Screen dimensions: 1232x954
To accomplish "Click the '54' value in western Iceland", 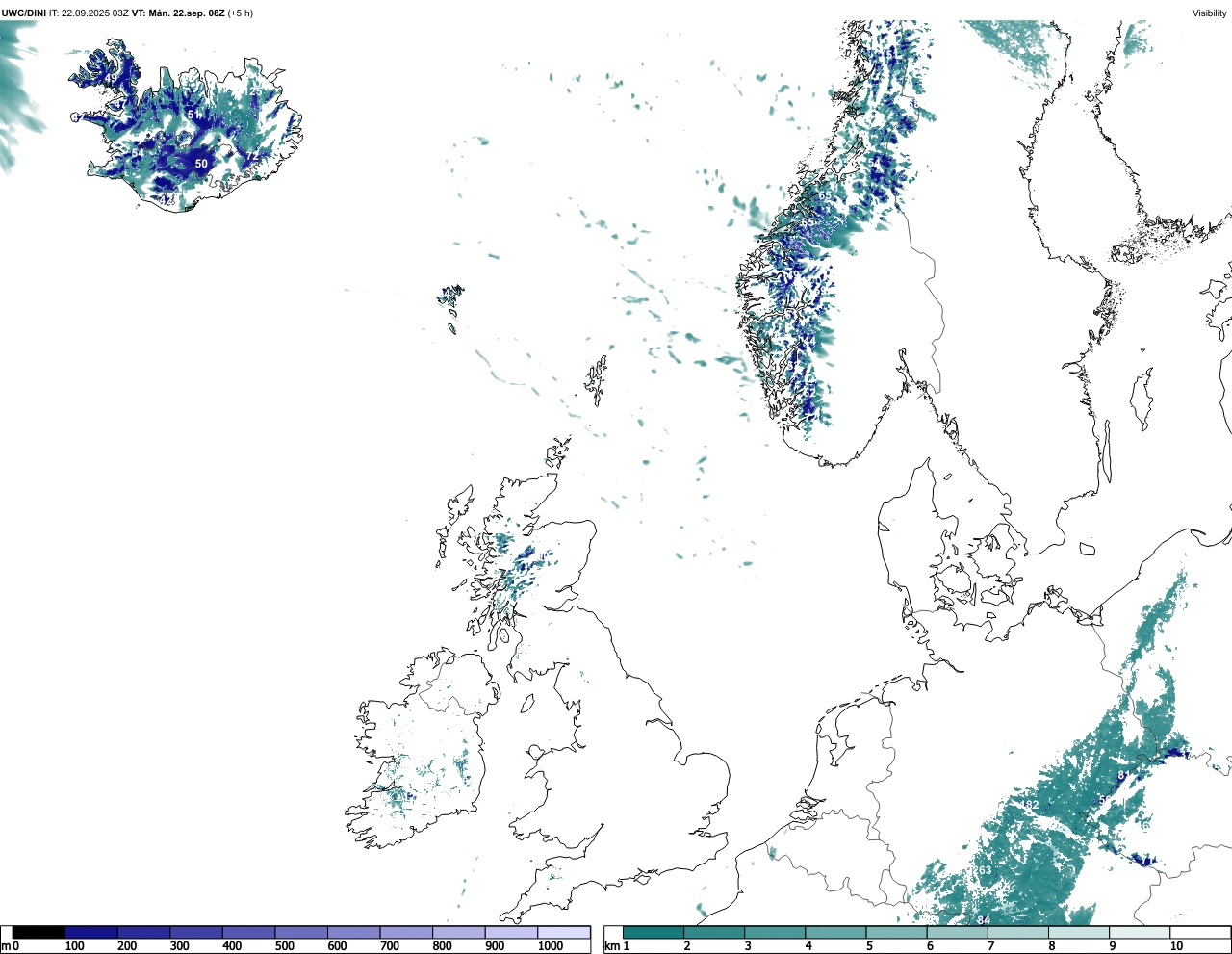I will (x=138, y=153).
